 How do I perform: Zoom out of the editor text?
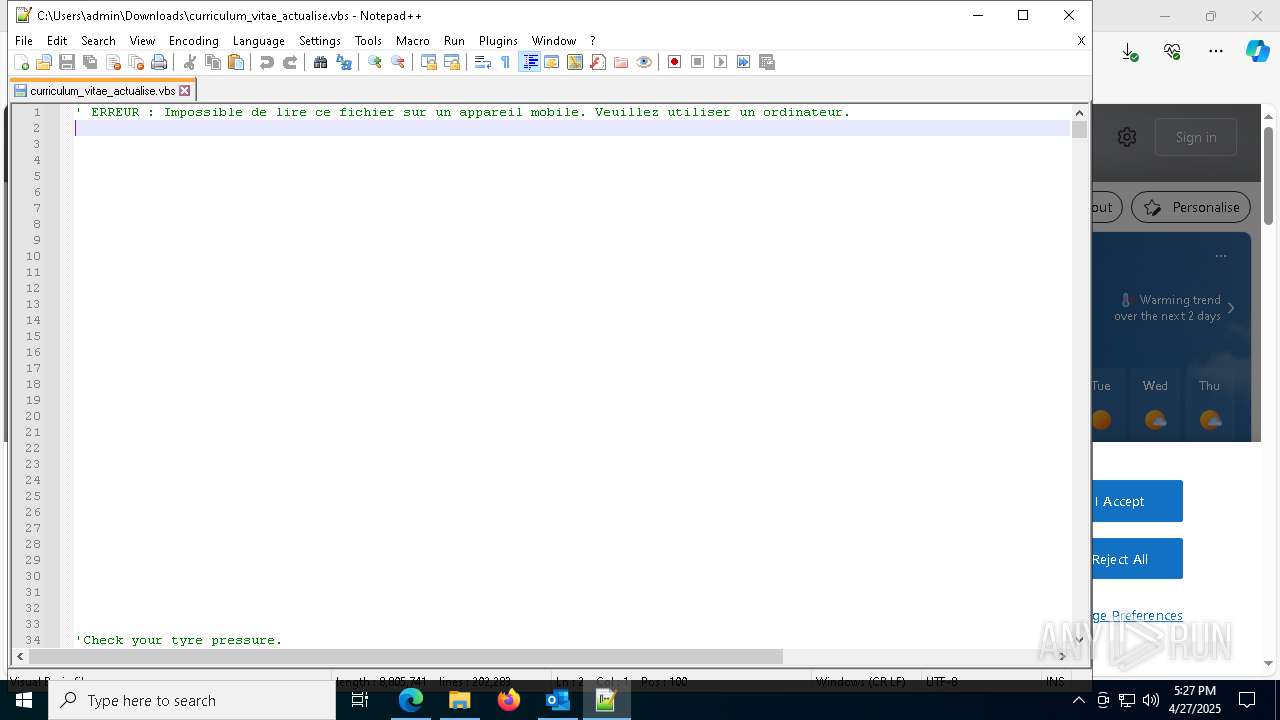398,62
